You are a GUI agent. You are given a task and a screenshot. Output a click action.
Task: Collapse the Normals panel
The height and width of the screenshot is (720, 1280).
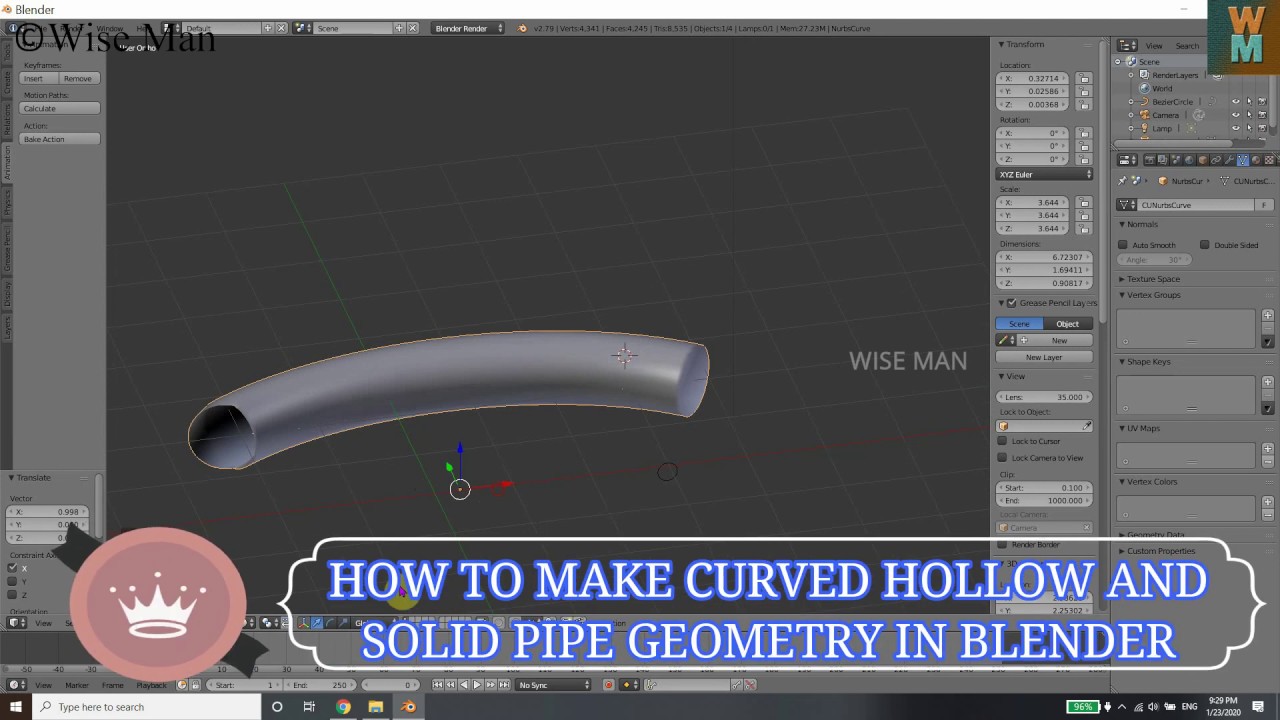[x=1122, y=225]
